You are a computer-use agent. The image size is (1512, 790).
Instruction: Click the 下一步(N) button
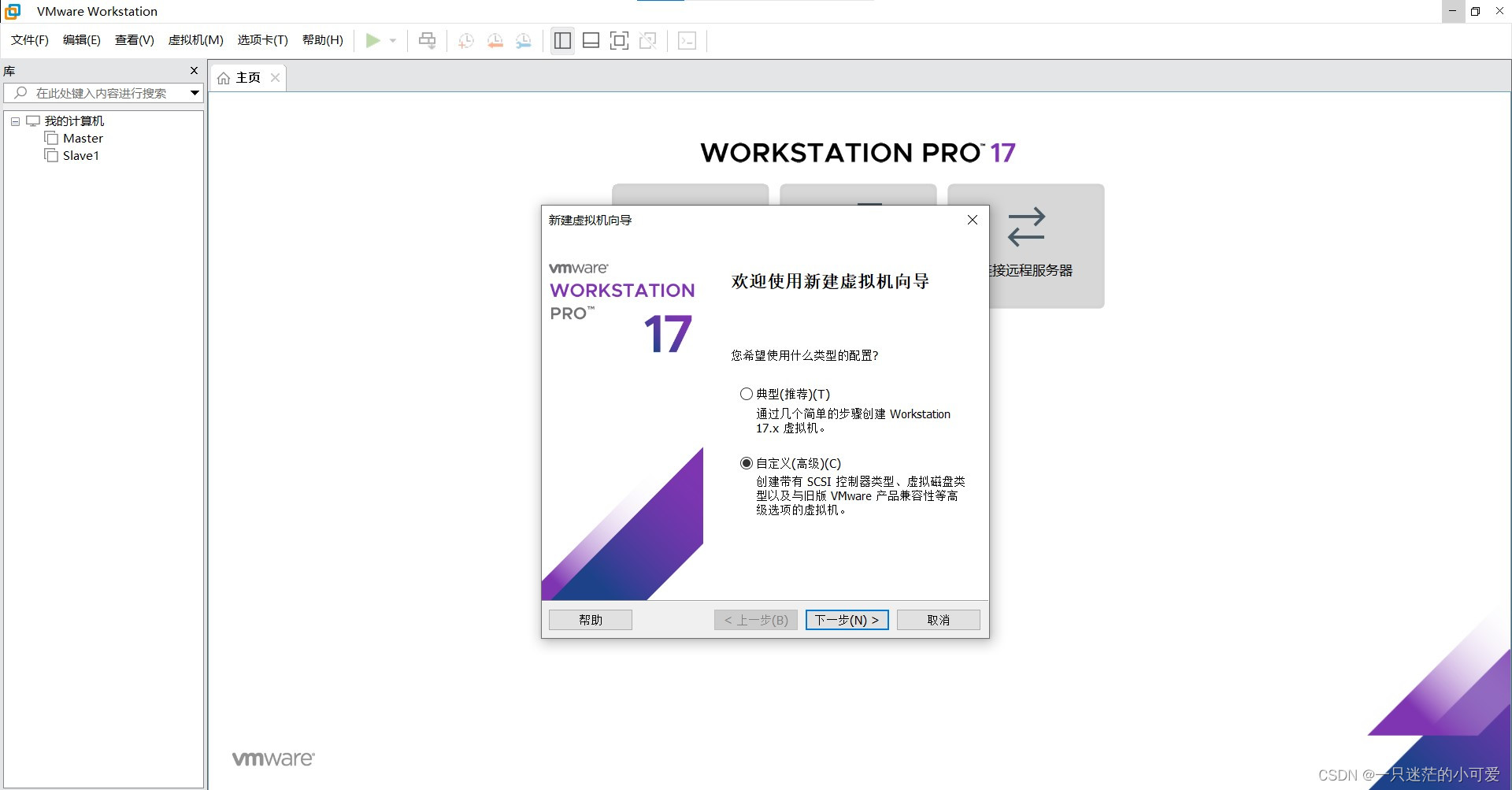(847, 620)
